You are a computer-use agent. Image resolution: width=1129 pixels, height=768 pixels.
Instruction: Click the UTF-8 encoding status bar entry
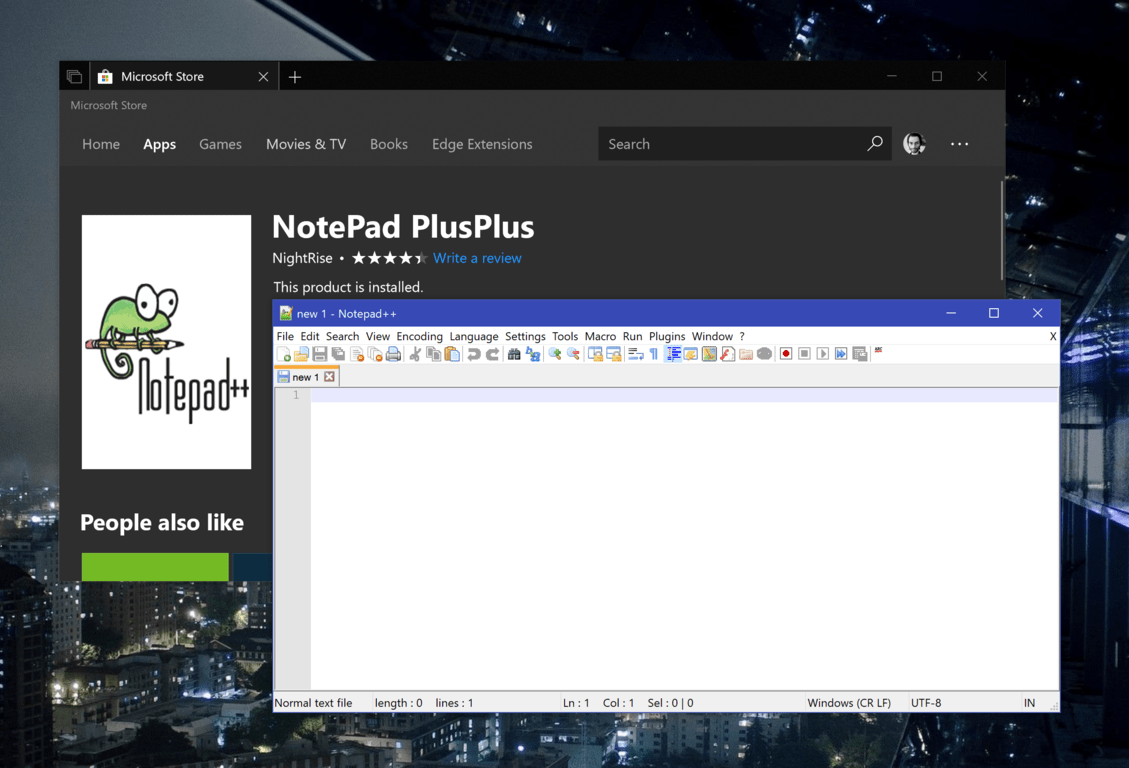pos(926,703)
